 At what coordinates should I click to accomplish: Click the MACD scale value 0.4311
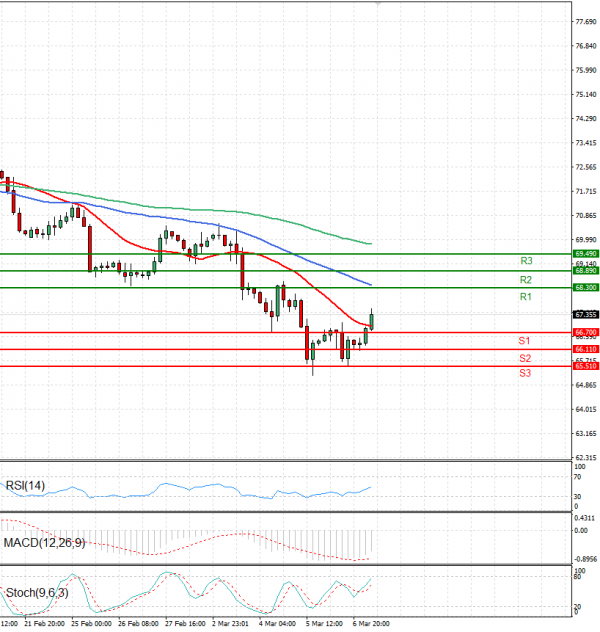point(584,518)
